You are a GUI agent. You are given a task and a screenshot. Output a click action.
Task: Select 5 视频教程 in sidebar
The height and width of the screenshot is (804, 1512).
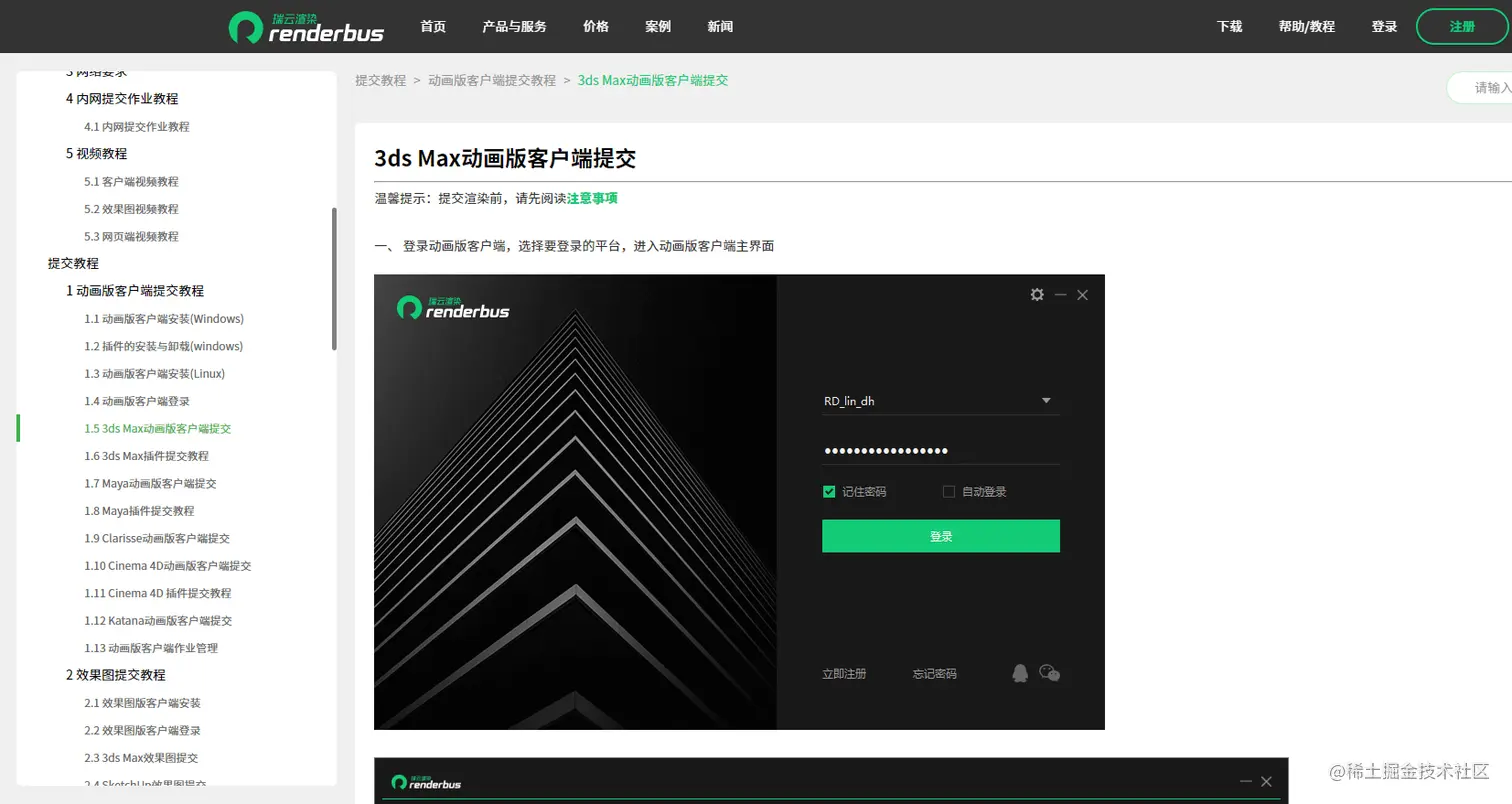pyautogui.click(x=96, y=154)
